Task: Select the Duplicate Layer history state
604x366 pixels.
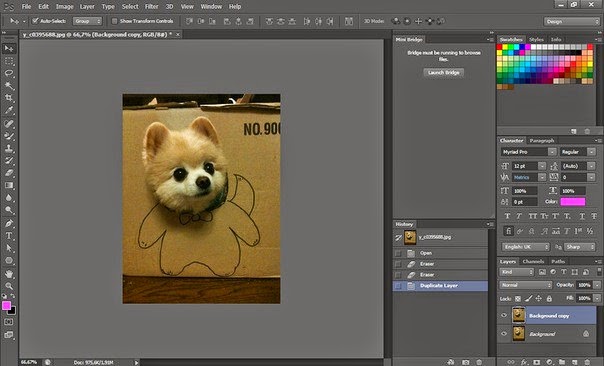Action: point(440,285)
